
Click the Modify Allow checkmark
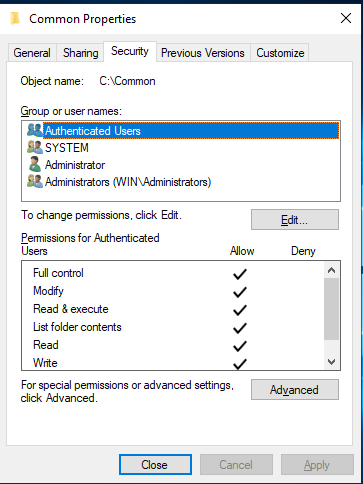(x=240, y=292)
